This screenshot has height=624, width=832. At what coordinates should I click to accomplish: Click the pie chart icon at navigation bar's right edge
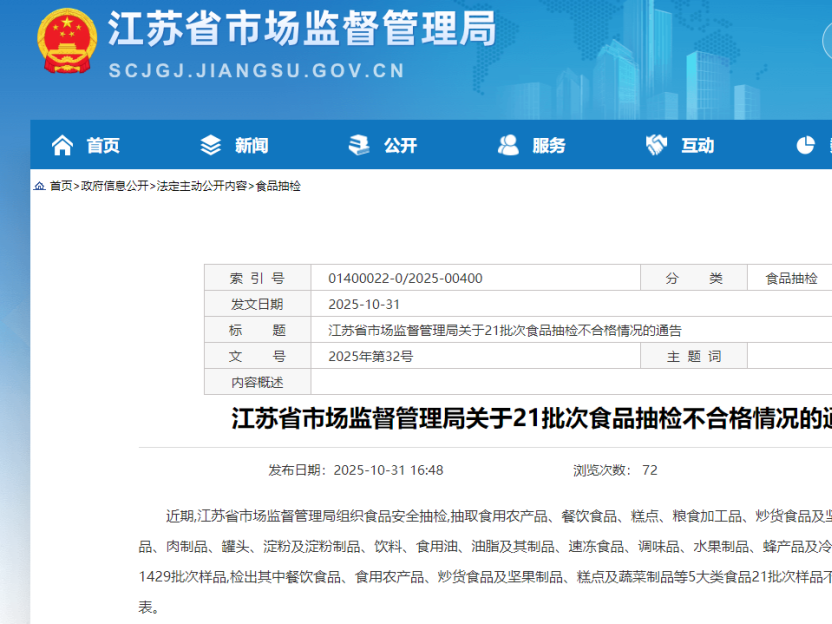click(806, 146)
